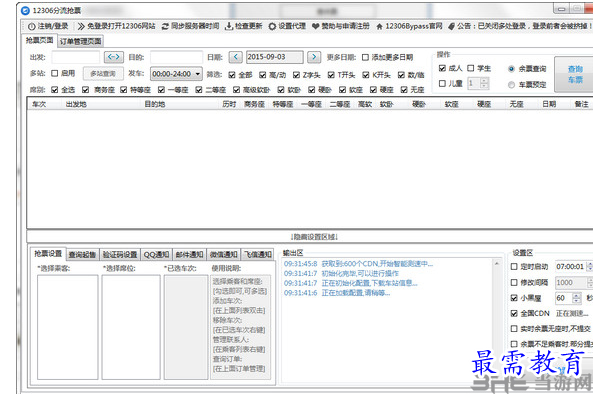Open 设置代理 gear icon
Image resolution: width=593 pixels, height=394 pixels.
click(x=272, y=26)
